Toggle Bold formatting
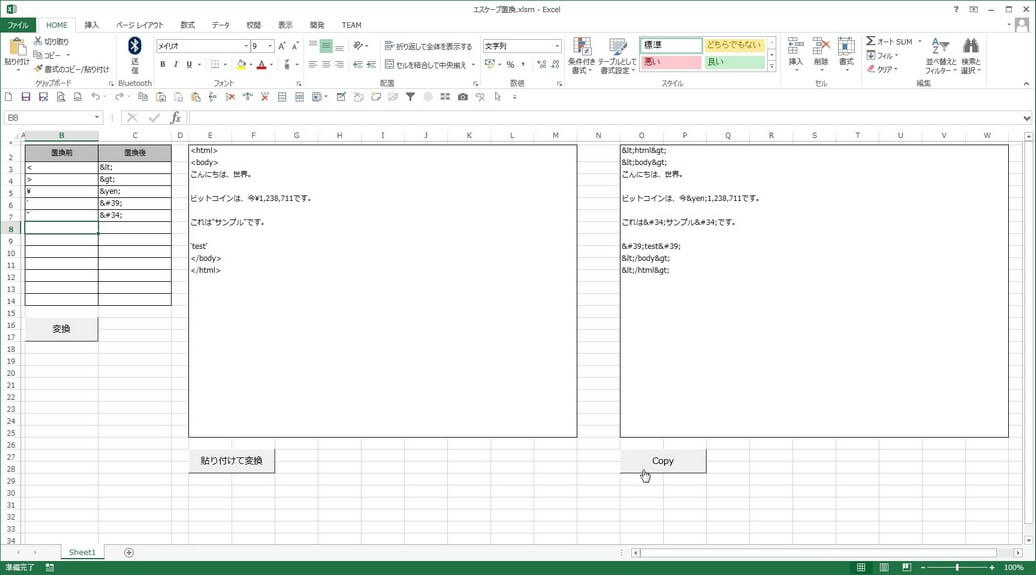1036x575 pixels. pos(162,65)
